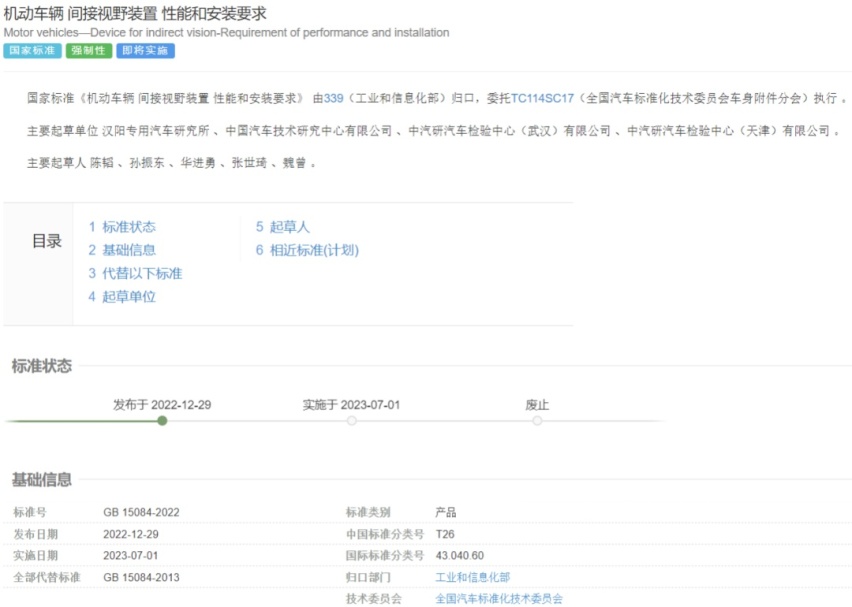Click the 标准状态 section heading
Image resolution: width=852 pixels, height=607 pixels.
click(42, 366)
